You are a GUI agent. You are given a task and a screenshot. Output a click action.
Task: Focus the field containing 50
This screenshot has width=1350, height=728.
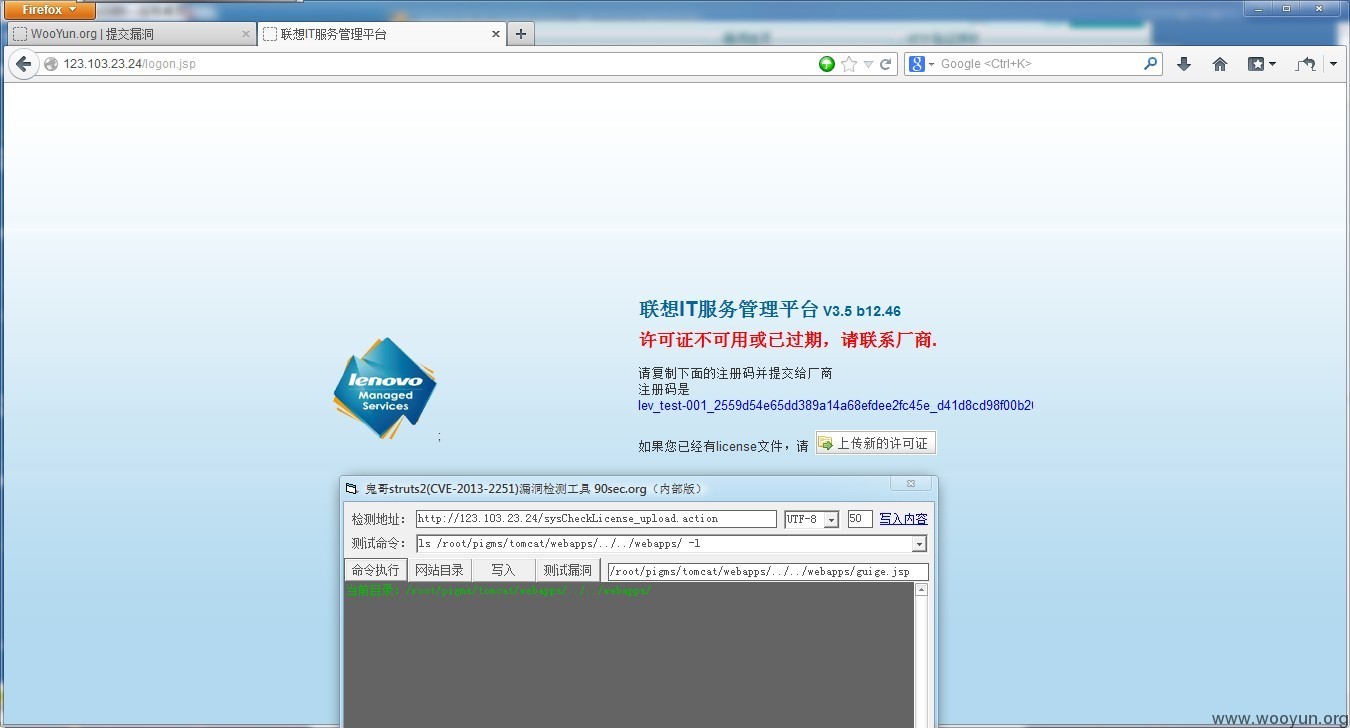click(x=860, y=519)
